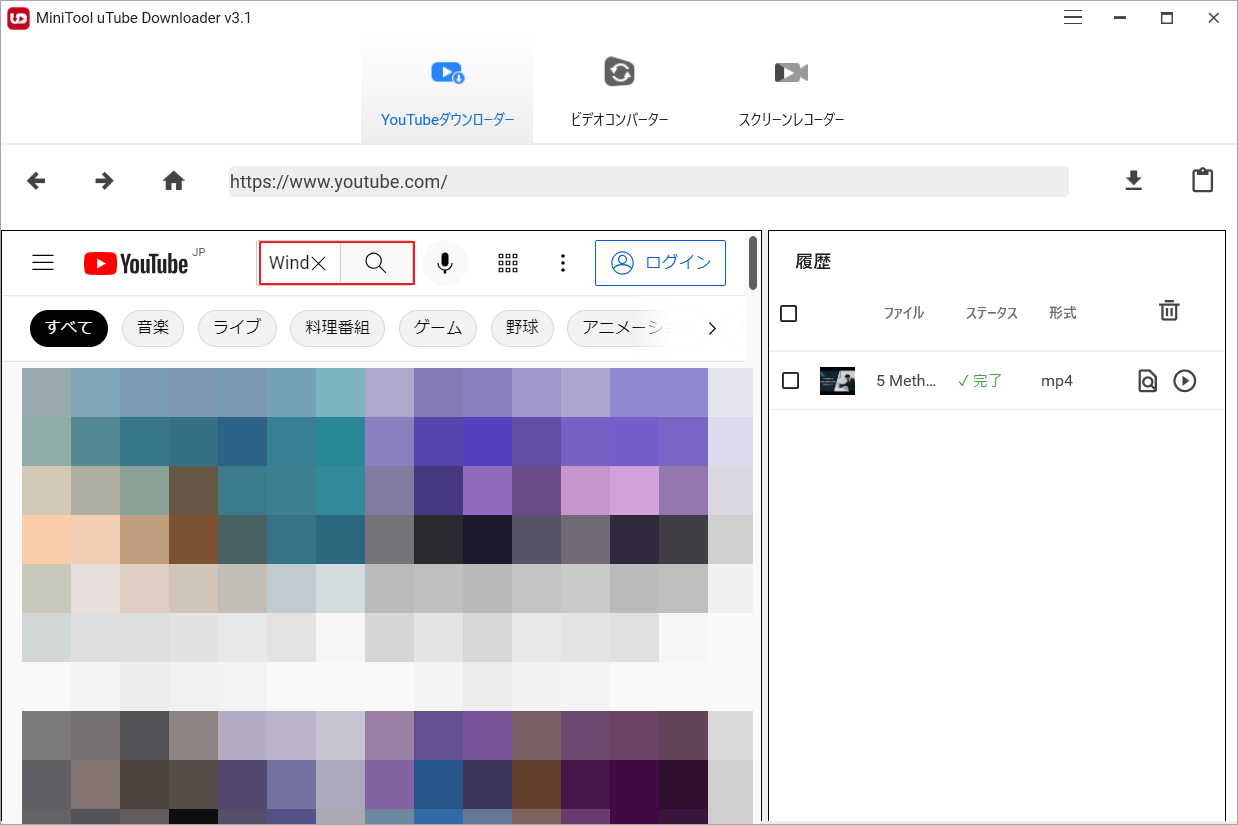The height and width of the screenshot is (825, 1238).
Task: Open the home page icon
Action: (x=174, y=181)
